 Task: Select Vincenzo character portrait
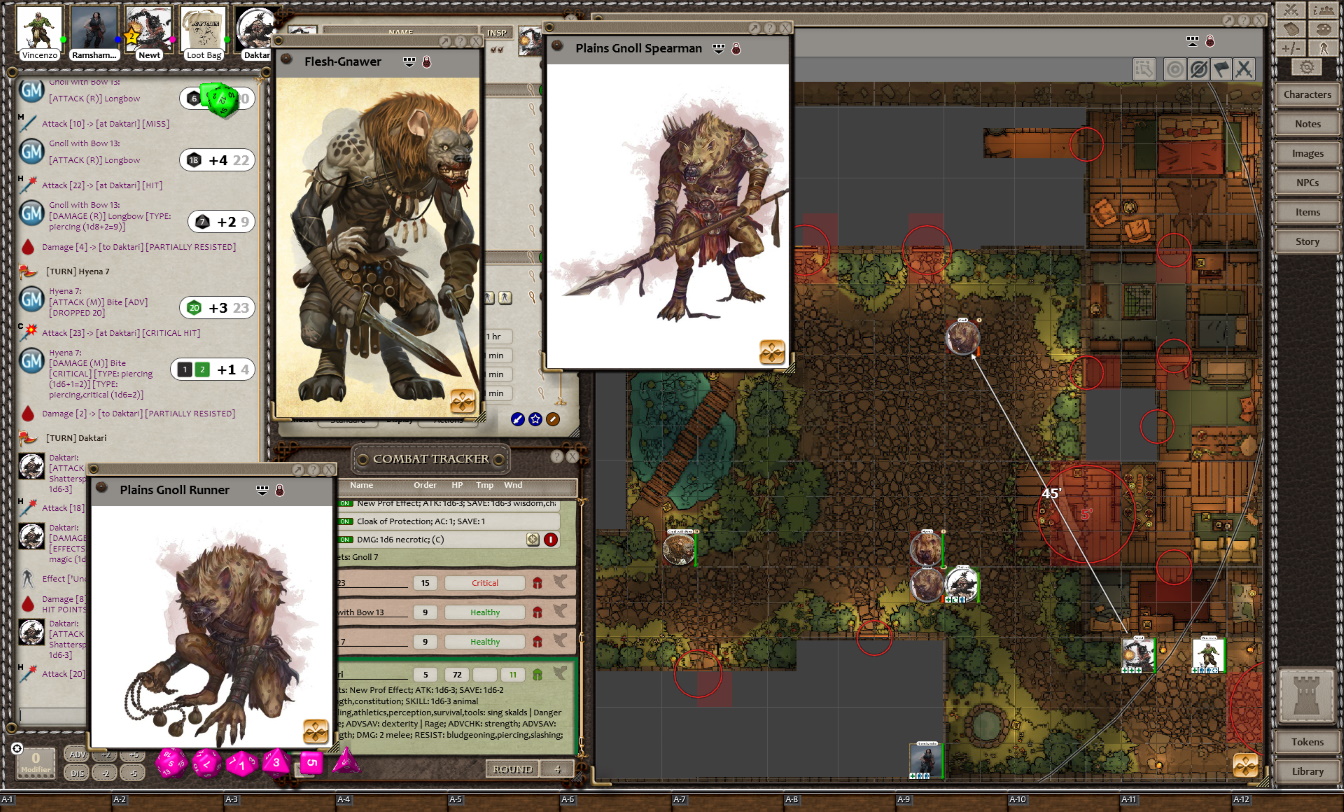tap(40, 28)
